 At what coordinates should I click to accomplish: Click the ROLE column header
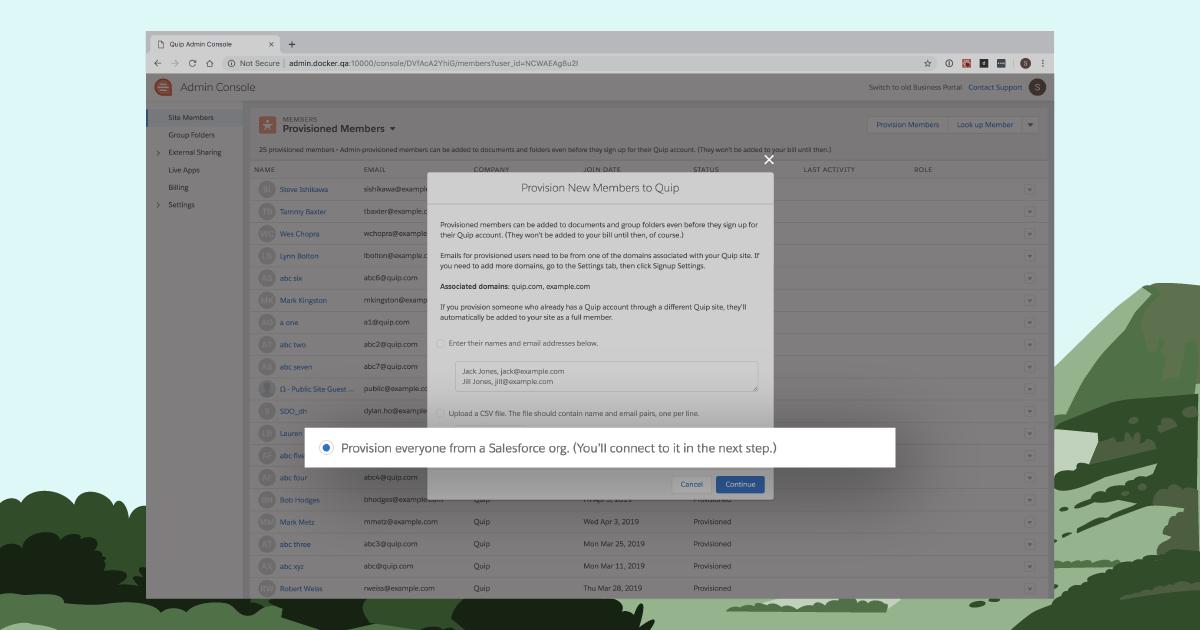(x=923, y=170)
